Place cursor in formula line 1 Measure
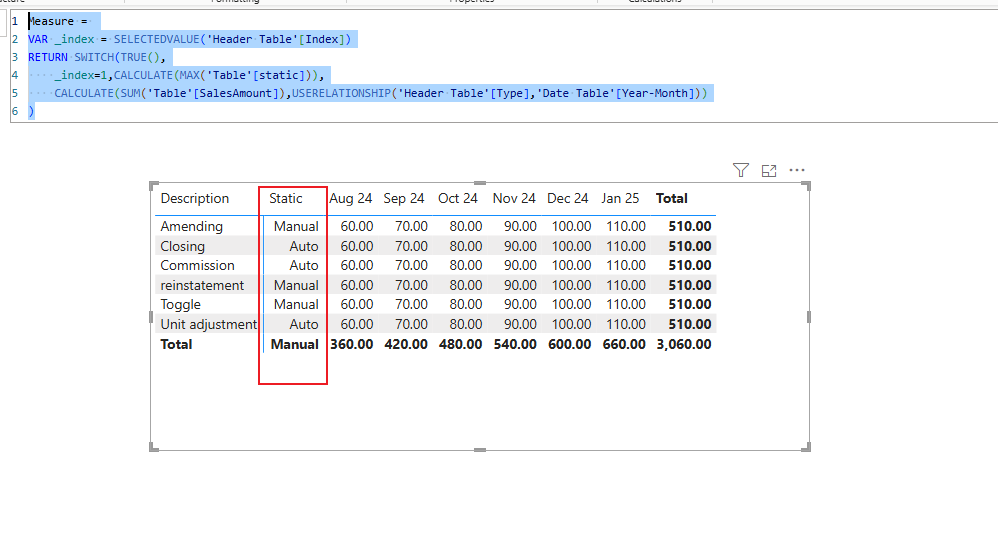The image size is (998, 556). 51,21
